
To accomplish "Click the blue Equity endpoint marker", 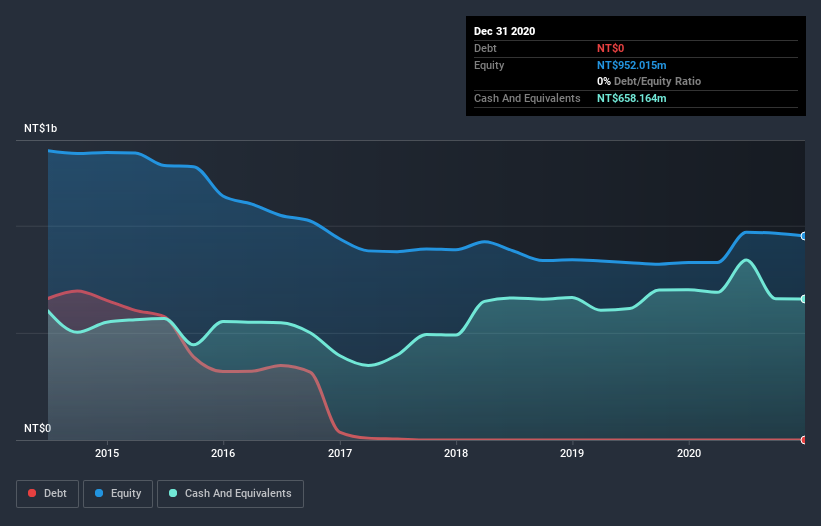I will pos(804,236).
